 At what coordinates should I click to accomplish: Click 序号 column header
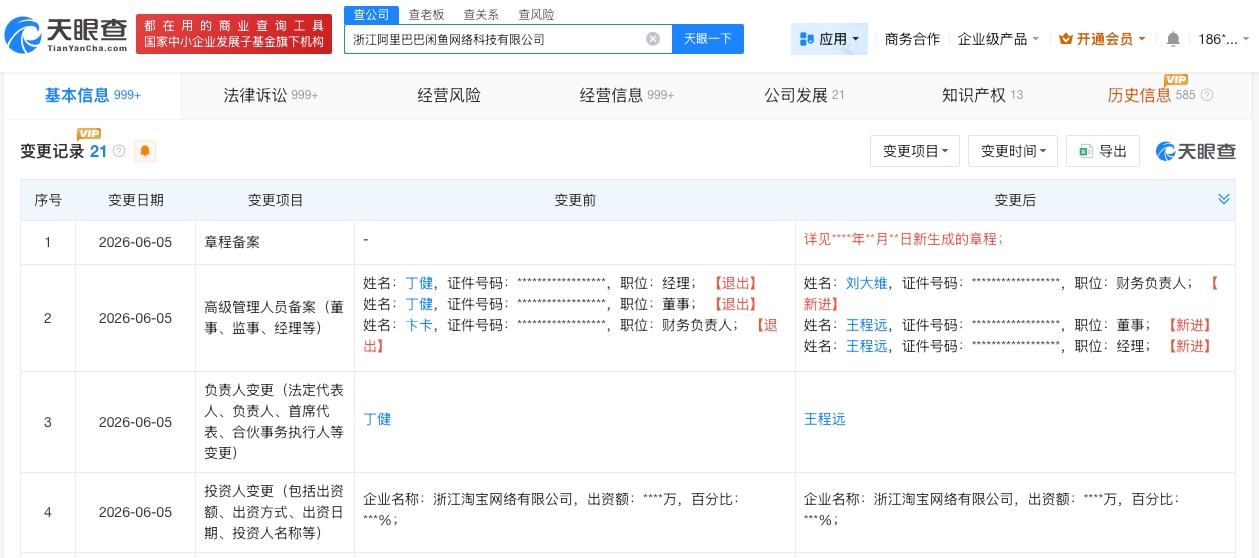(x=48, y=200)
